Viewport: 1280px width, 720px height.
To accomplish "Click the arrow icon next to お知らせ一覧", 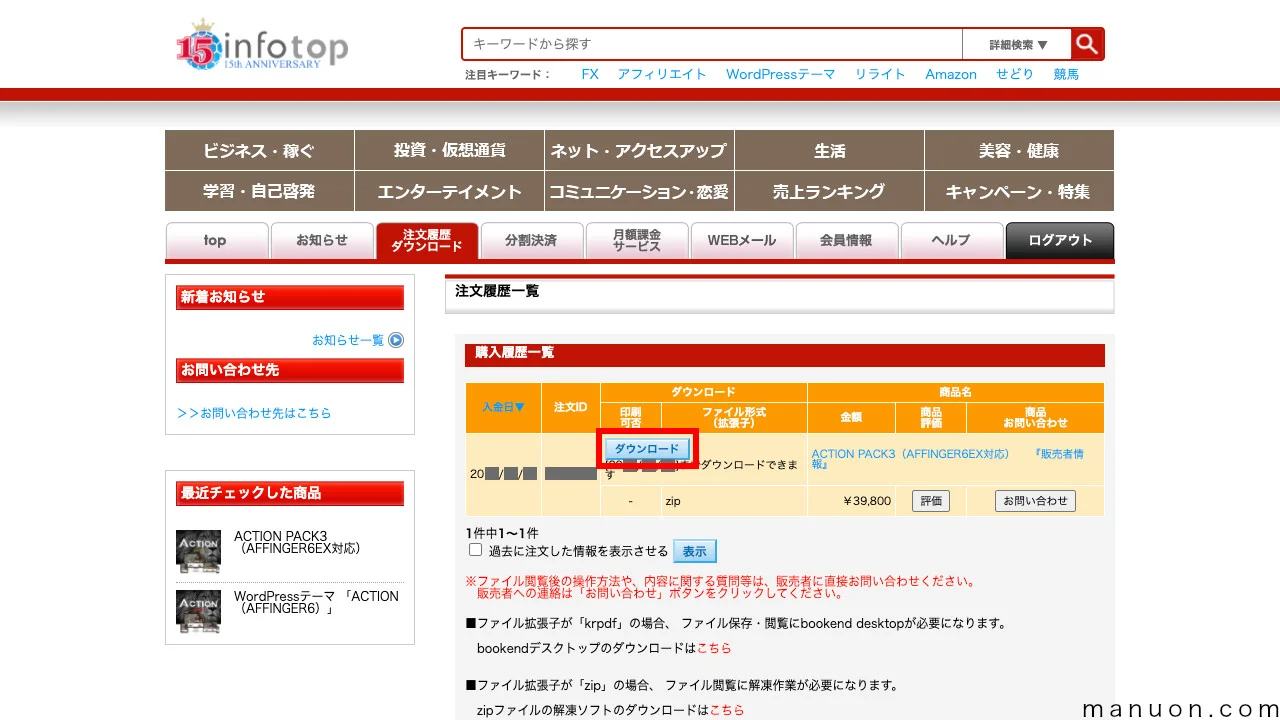I will click(398, 341).
